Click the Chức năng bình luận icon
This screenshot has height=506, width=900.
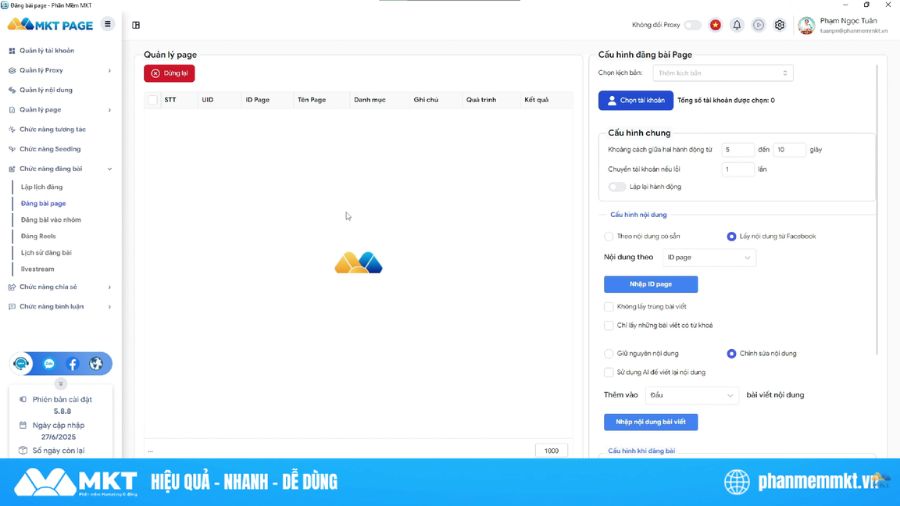pos(12,306)
